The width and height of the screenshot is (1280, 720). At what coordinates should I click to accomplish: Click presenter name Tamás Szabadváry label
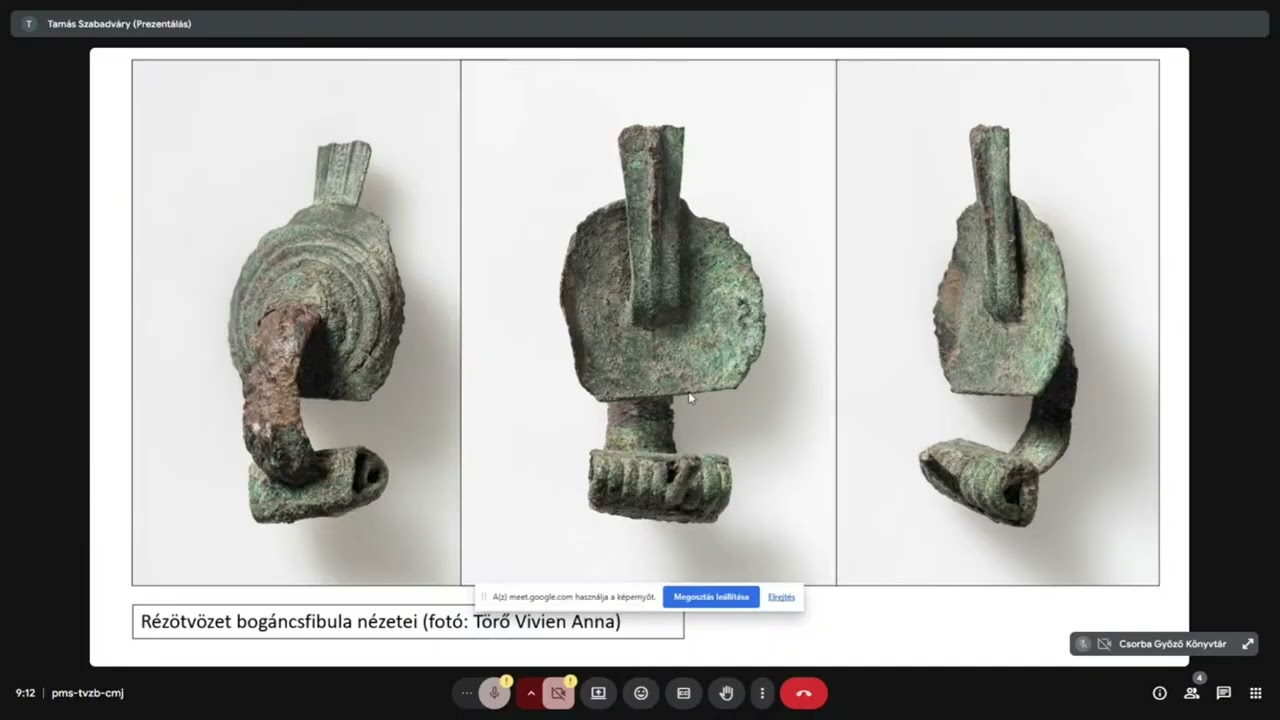(119, 24)
